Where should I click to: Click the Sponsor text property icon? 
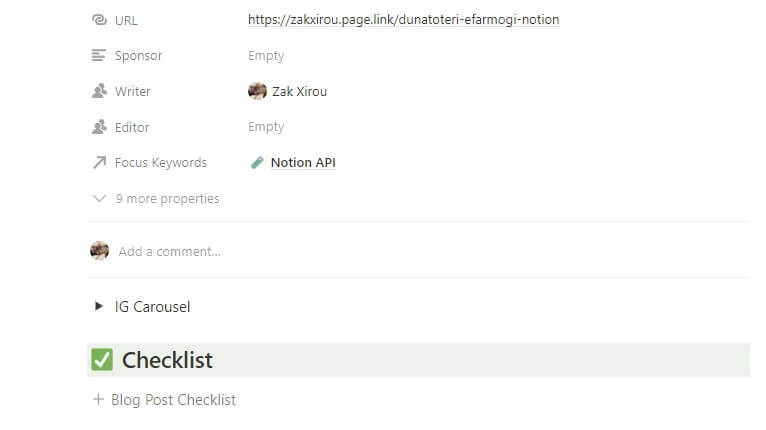point(99,56)
